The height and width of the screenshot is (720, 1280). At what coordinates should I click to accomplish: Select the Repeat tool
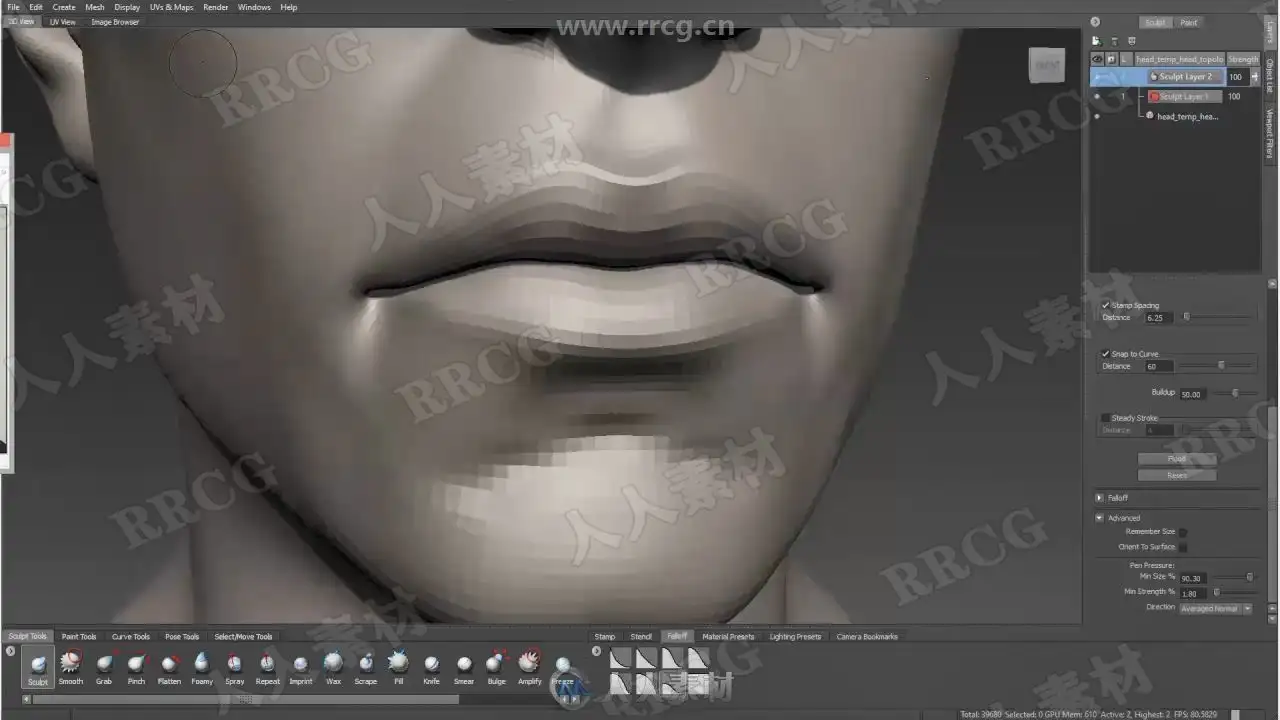click(268, 667)
